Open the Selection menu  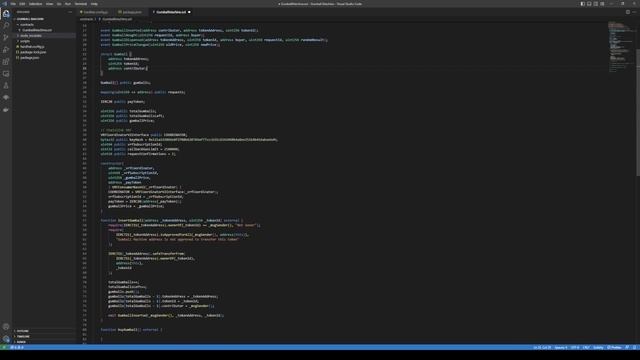(x=36, y=4)
